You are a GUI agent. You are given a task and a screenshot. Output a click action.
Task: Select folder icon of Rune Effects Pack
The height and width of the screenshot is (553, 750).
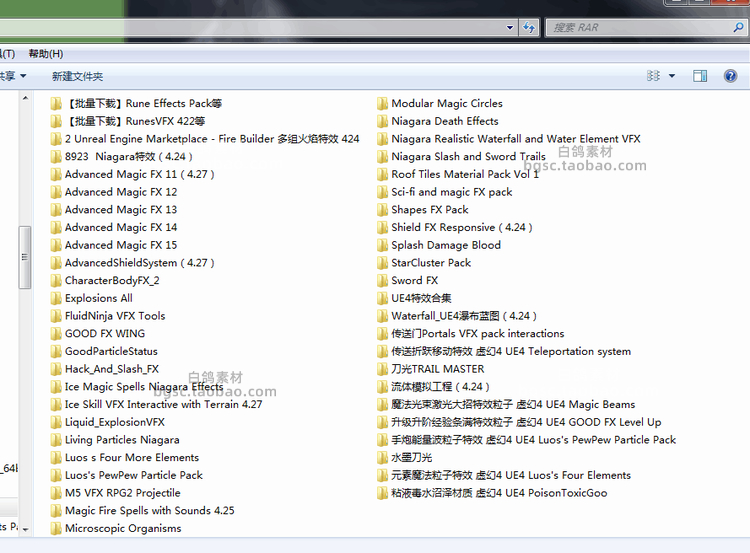tap(56, 103)
